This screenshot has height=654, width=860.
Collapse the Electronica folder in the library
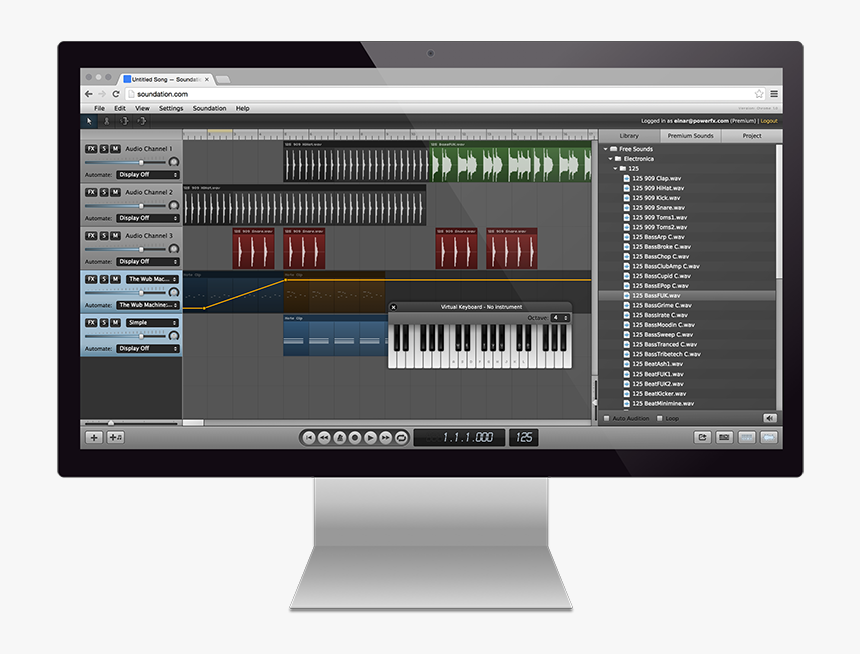point(609,158)
